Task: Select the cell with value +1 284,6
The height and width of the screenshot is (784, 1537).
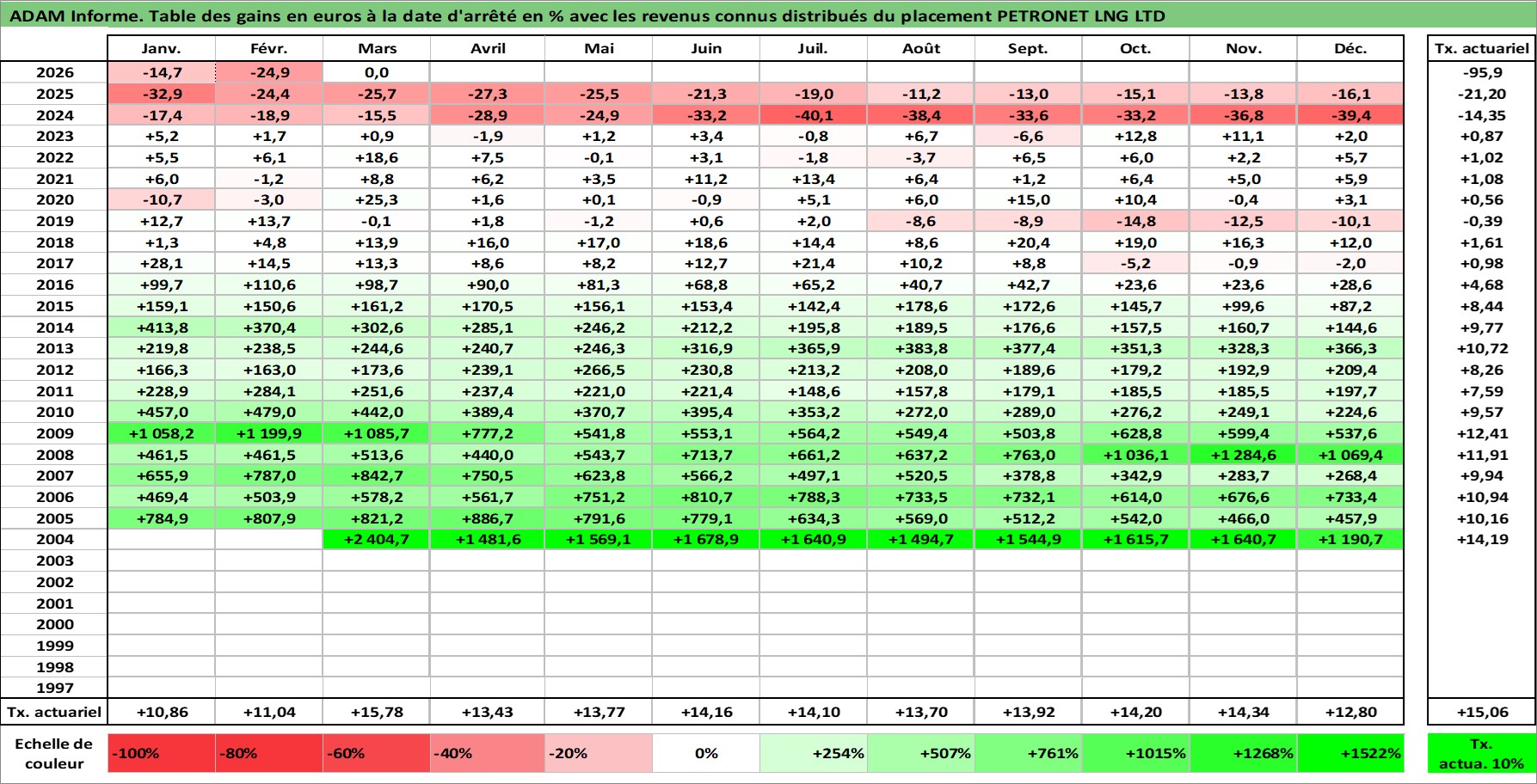Action: [1244, 455]
